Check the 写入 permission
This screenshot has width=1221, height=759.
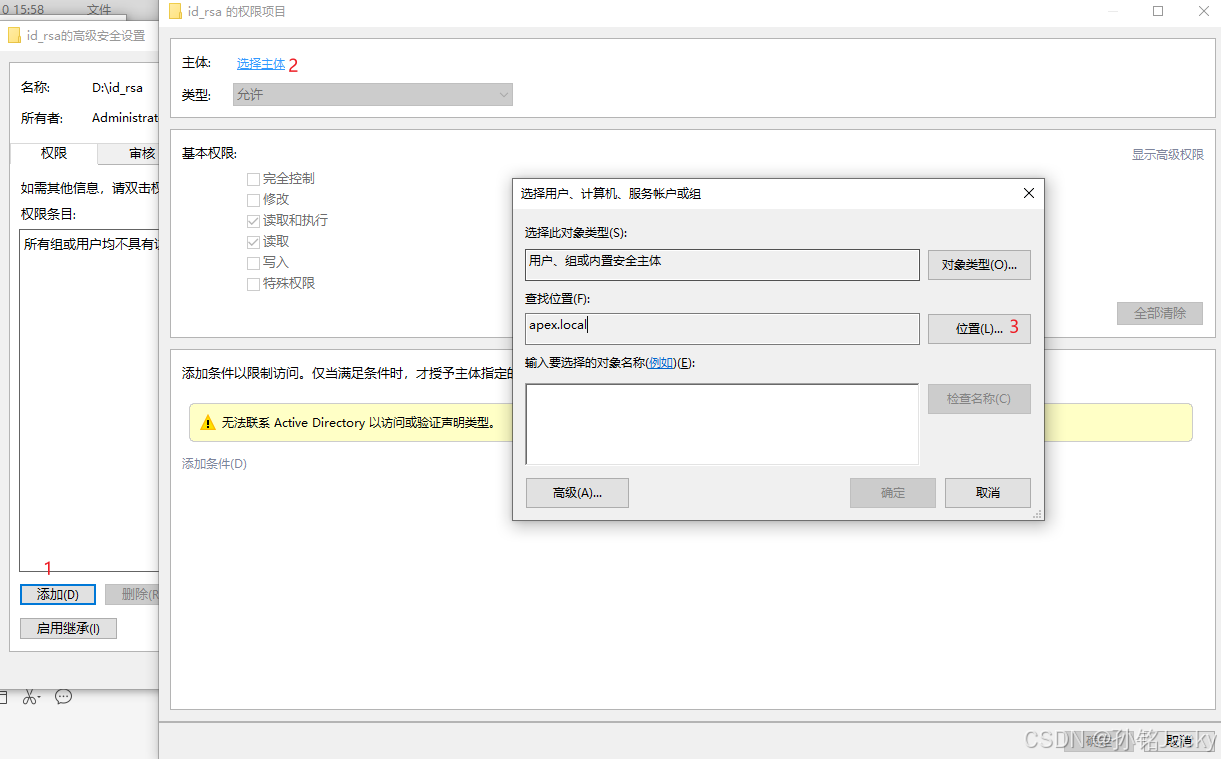253,262
